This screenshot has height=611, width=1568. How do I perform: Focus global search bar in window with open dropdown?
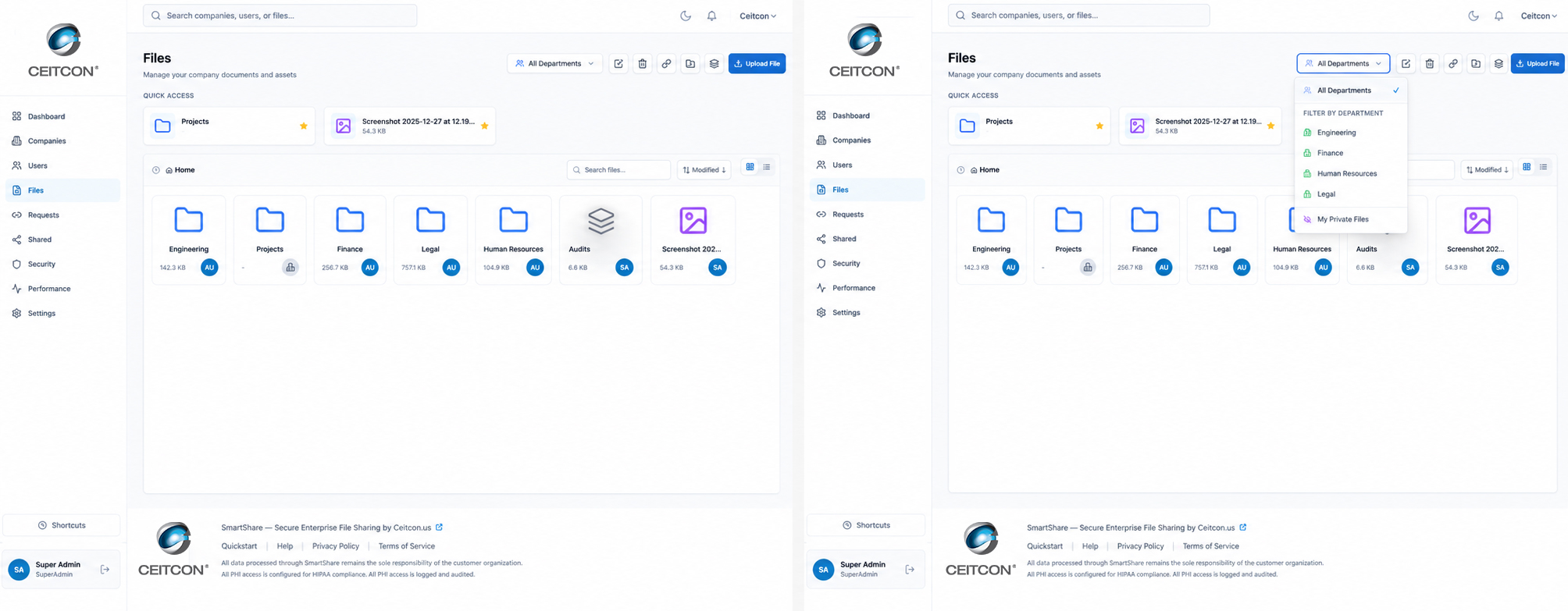[x=1078, y=16]
